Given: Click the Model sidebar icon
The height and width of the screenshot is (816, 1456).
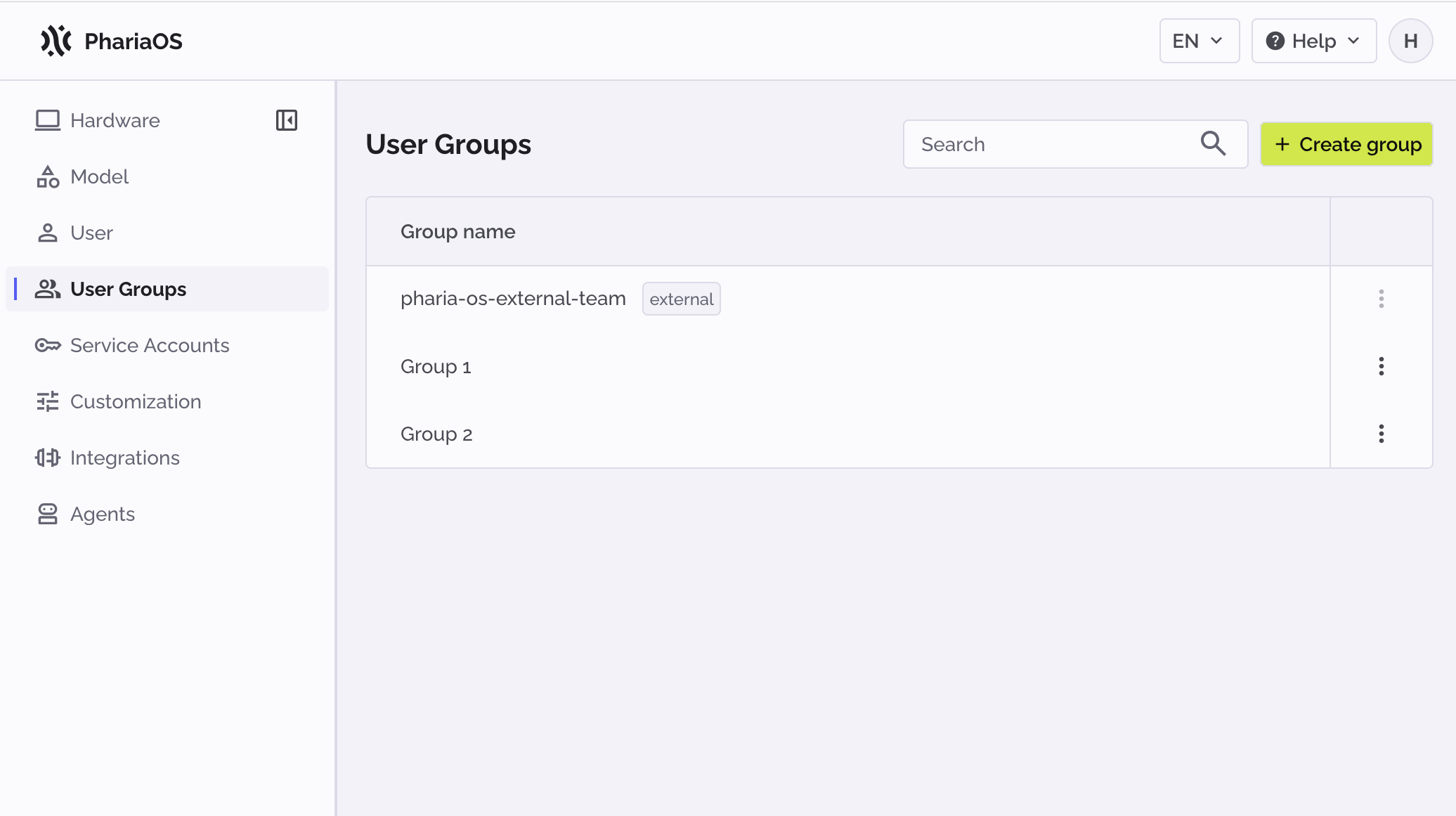Looking at the screenshot, I should (x=47, y=176).
